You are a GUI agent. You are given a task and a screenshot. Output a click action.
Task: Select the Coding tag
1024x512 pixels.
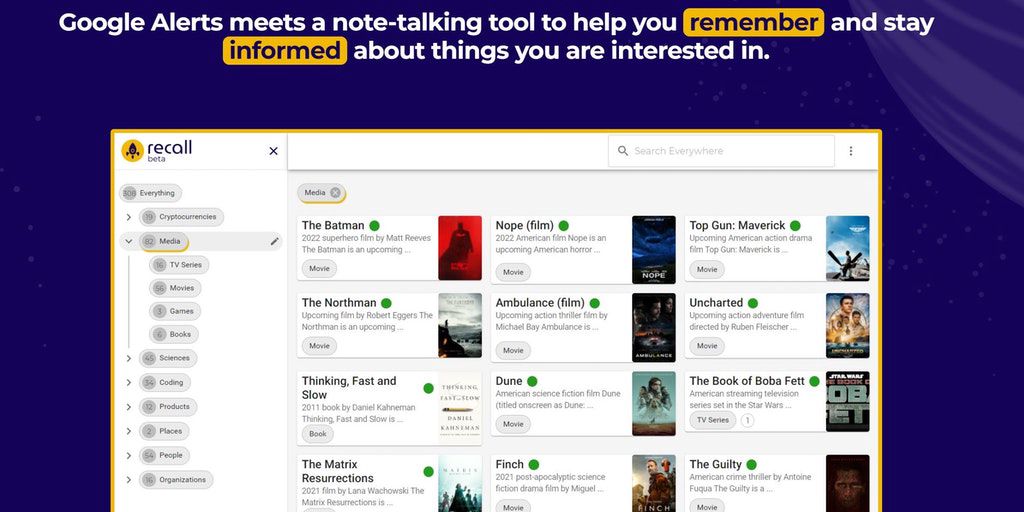point(165,382)
